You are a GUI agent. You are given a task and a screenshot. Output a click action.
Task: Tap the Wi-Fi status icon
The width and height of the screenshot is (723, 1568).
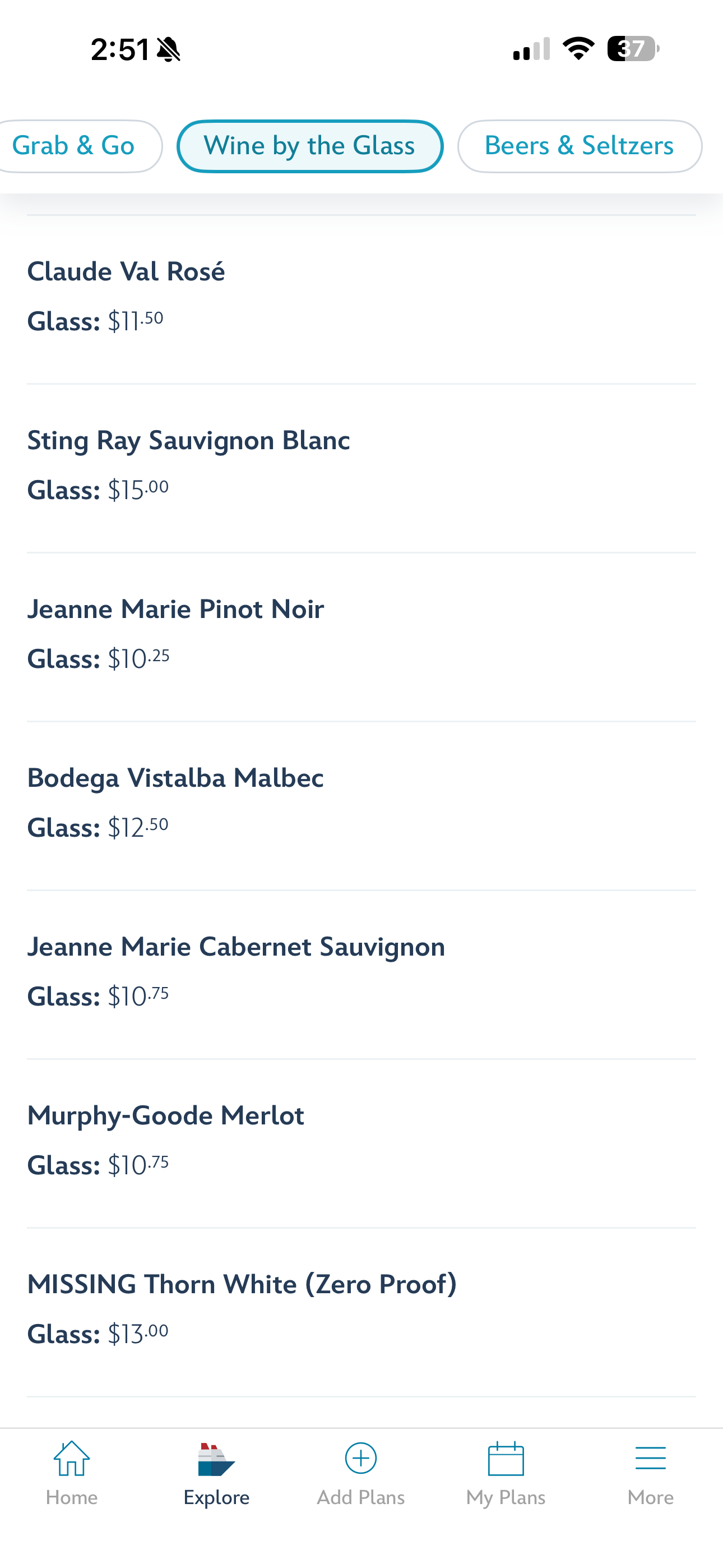[x=578, y=49]
